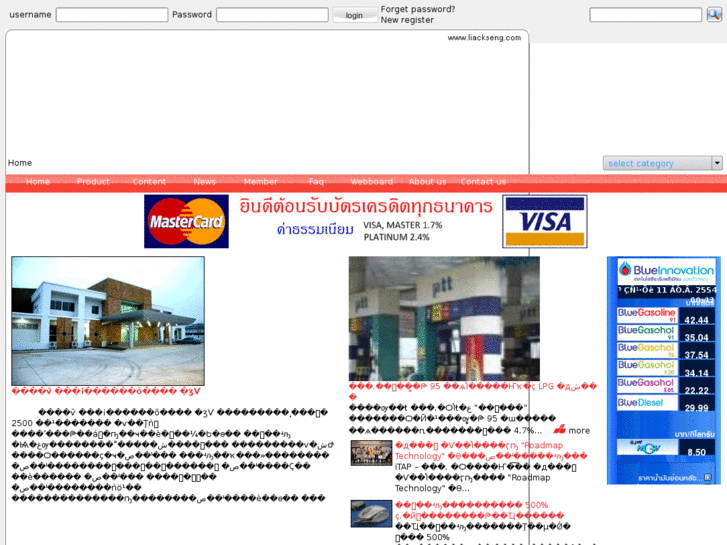Open the select category dropdown

(663, 163)
